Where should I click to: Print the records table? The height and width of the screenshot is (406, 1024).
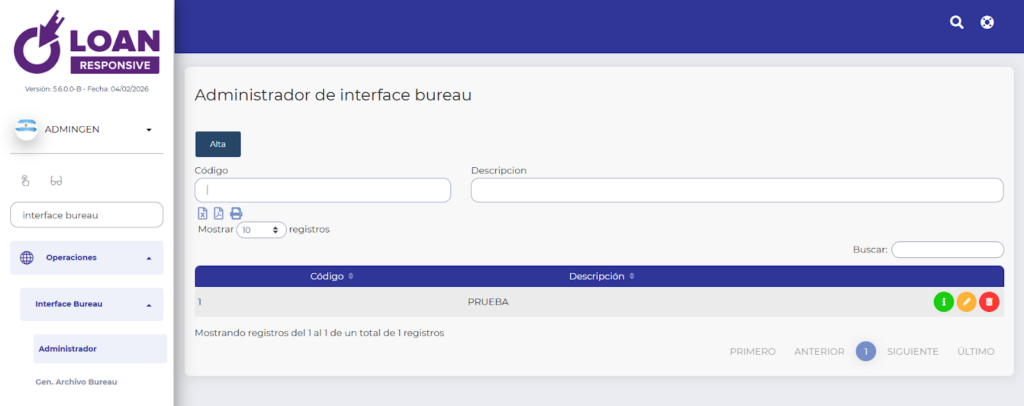pos(236,213)
